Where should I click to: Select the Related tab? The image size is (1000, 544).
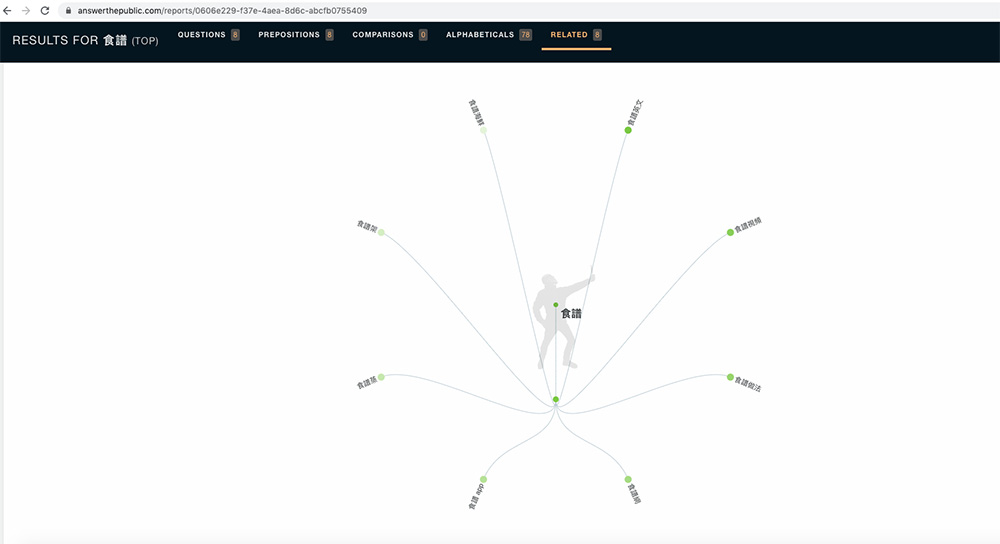(x=569, y=35)
